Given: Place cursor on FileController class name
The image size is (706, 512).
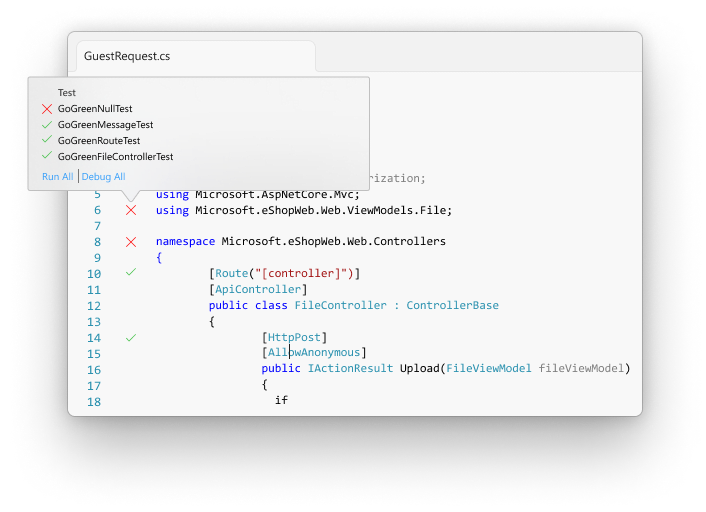Looking at the screenshot, I should point(340,305).
